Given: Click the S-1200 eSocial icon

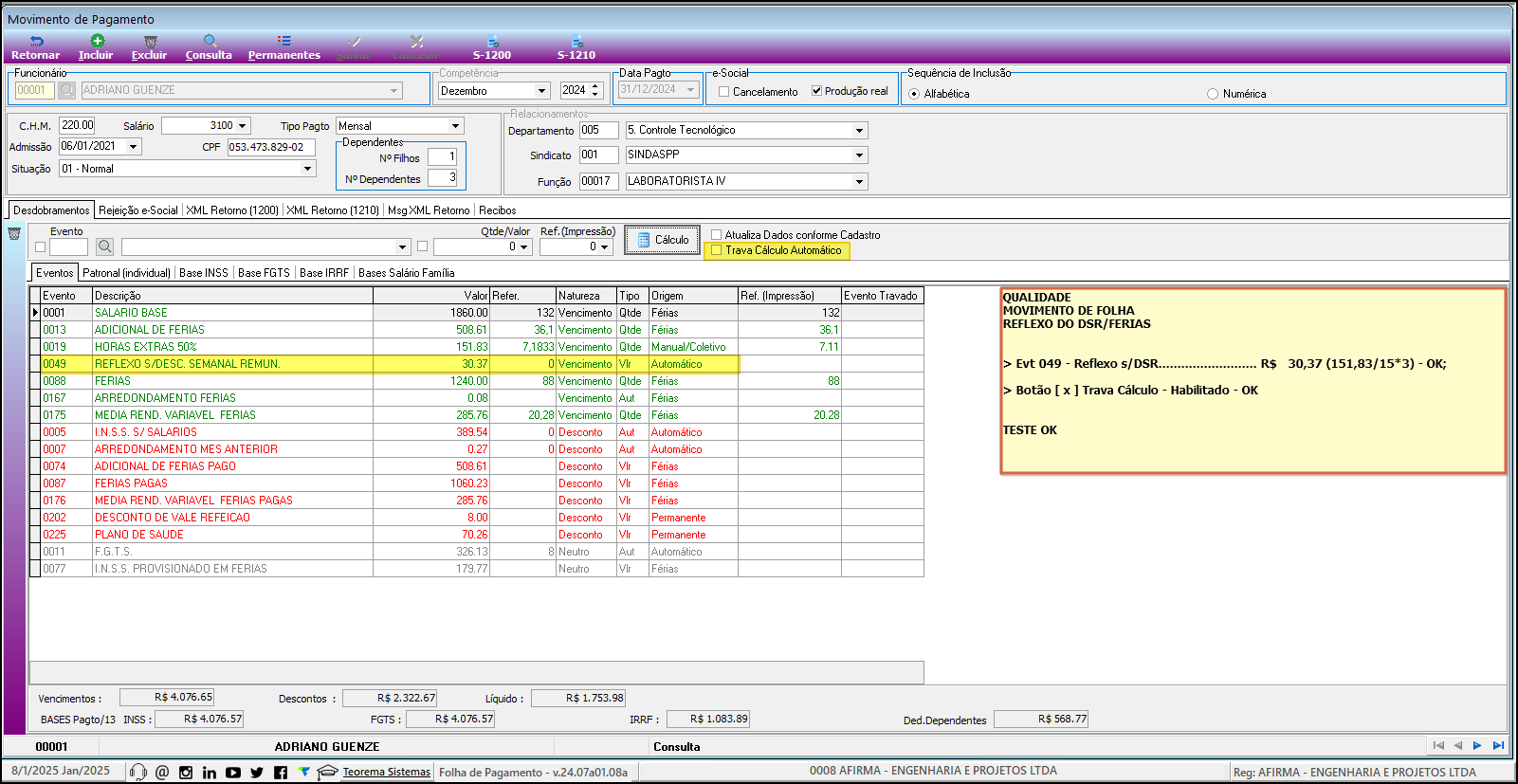Looking at the screenshot, I should coord(492,41).
